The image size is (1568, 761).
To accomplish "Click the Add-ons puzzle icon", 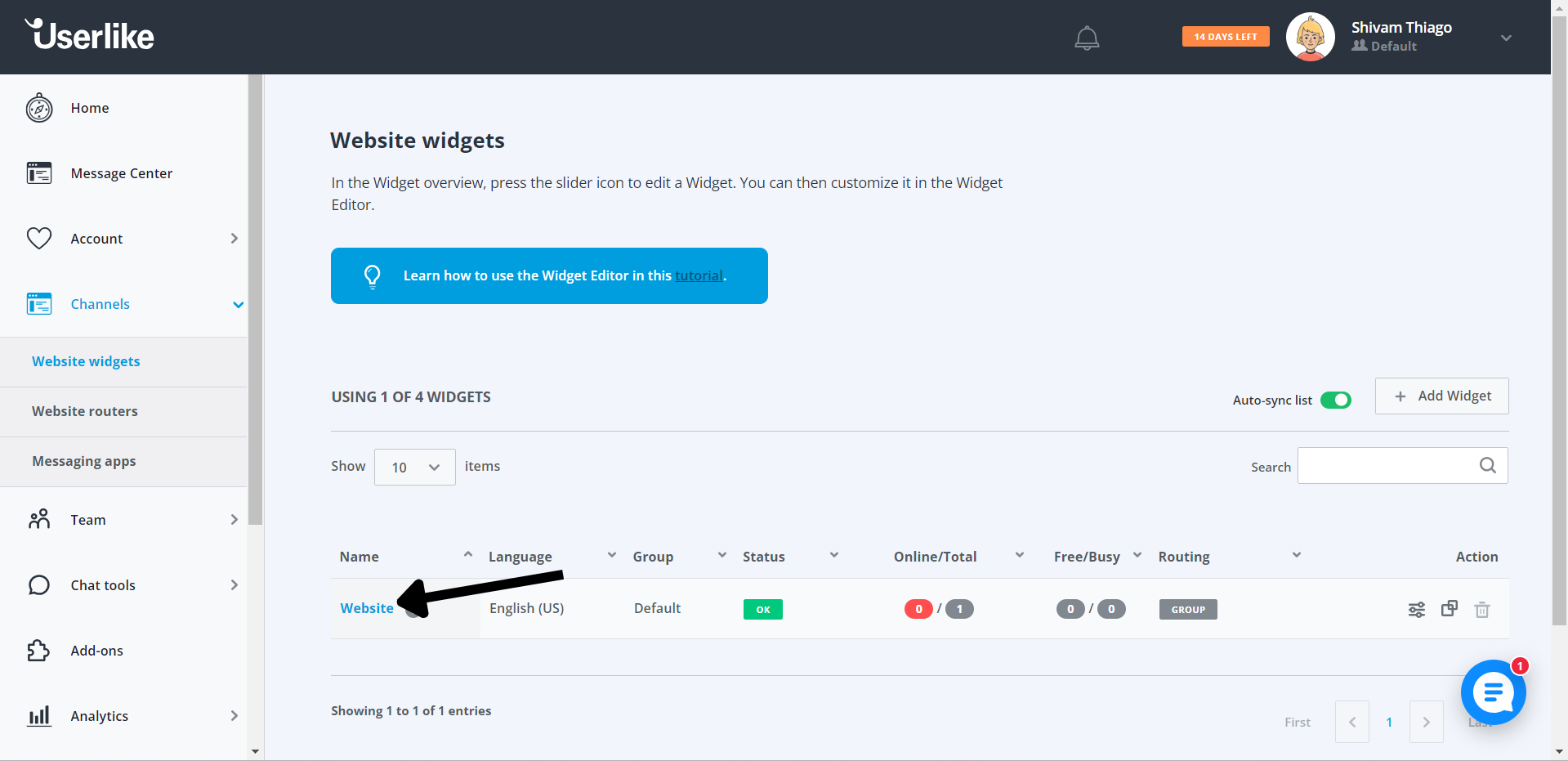I will coord(39,651).
